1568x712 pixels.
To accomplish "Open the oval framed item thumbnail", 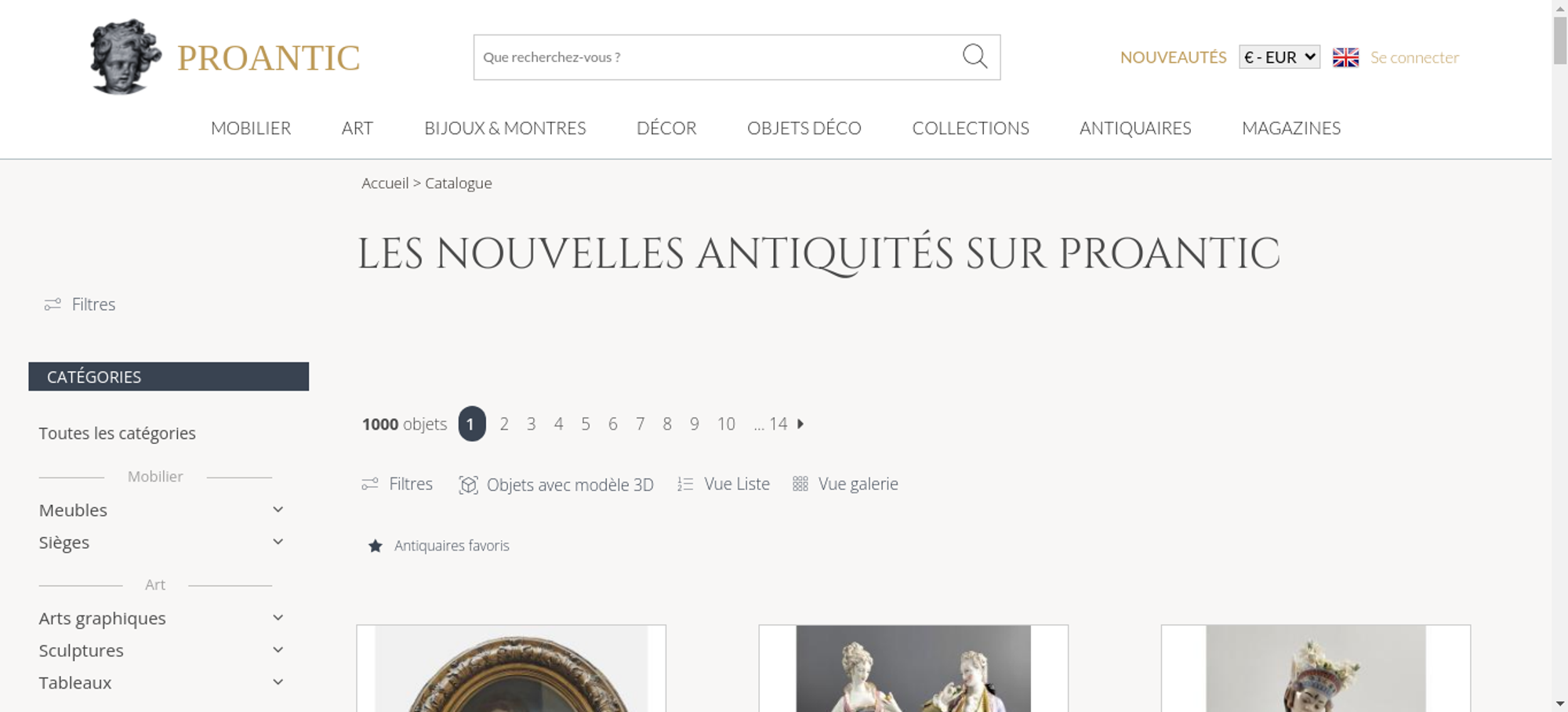I will pyautogui.click(x=511, y=669).
